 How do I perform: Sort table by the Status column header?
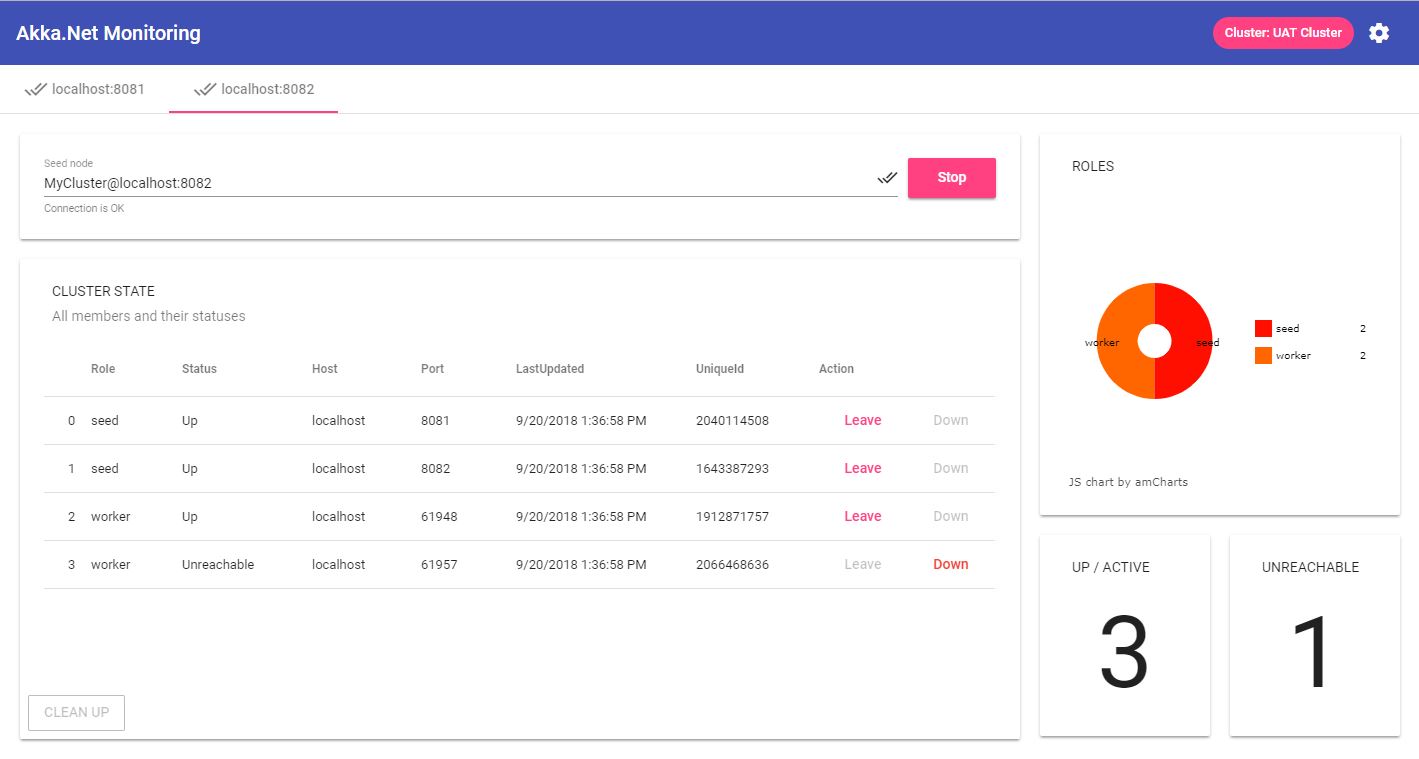(199, 369)
